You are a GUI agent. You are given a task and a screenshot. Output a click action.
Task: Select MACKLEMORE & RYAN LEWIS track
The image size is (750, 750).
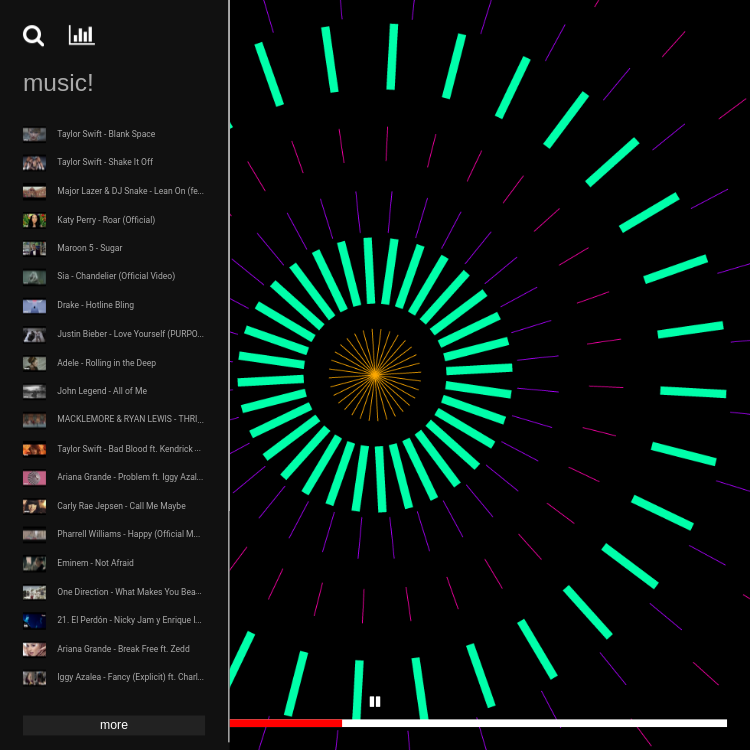tap(131, 419)
